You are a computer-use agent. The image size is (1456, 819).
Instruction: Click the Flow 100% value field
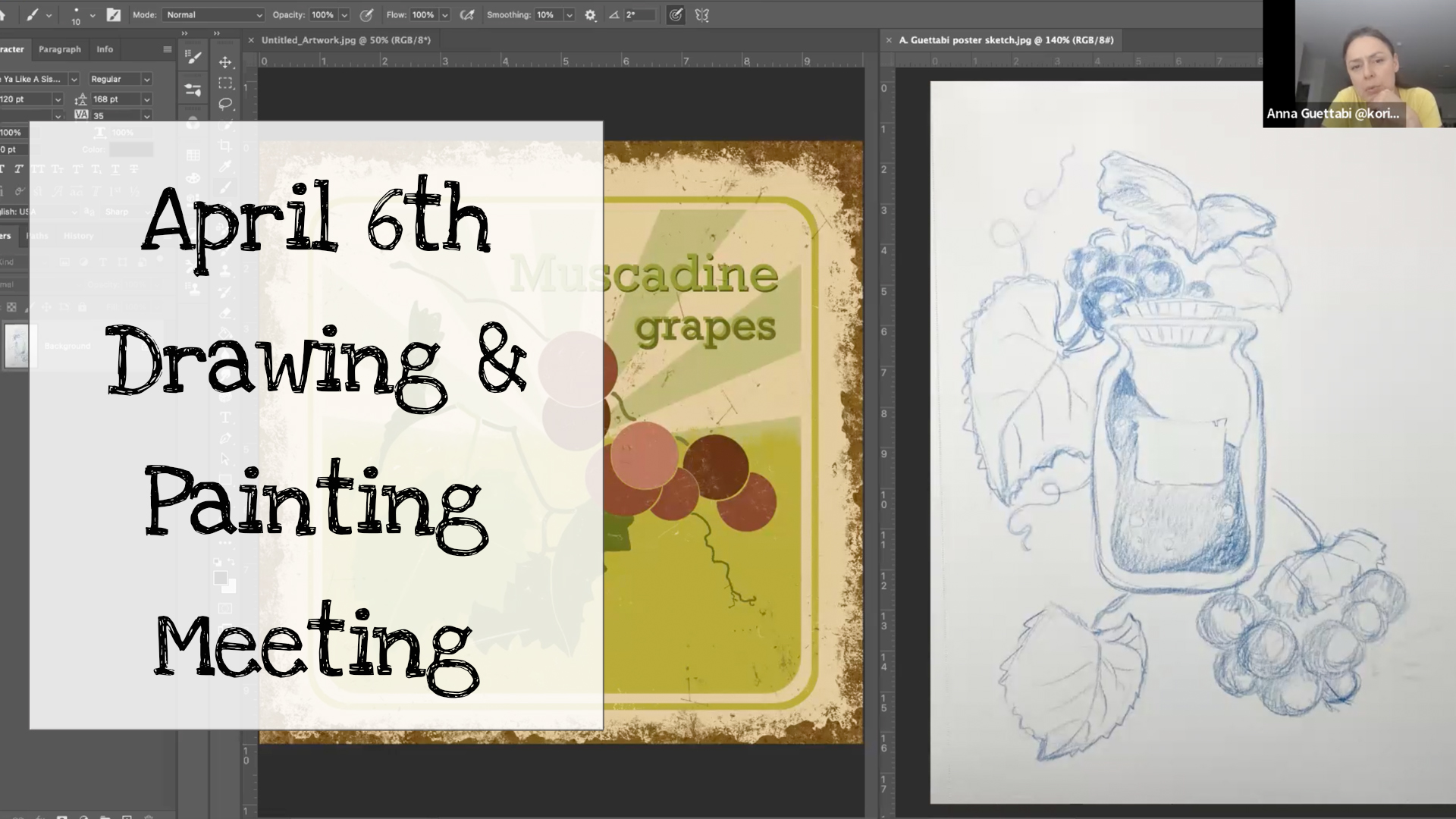click(423, 14)
